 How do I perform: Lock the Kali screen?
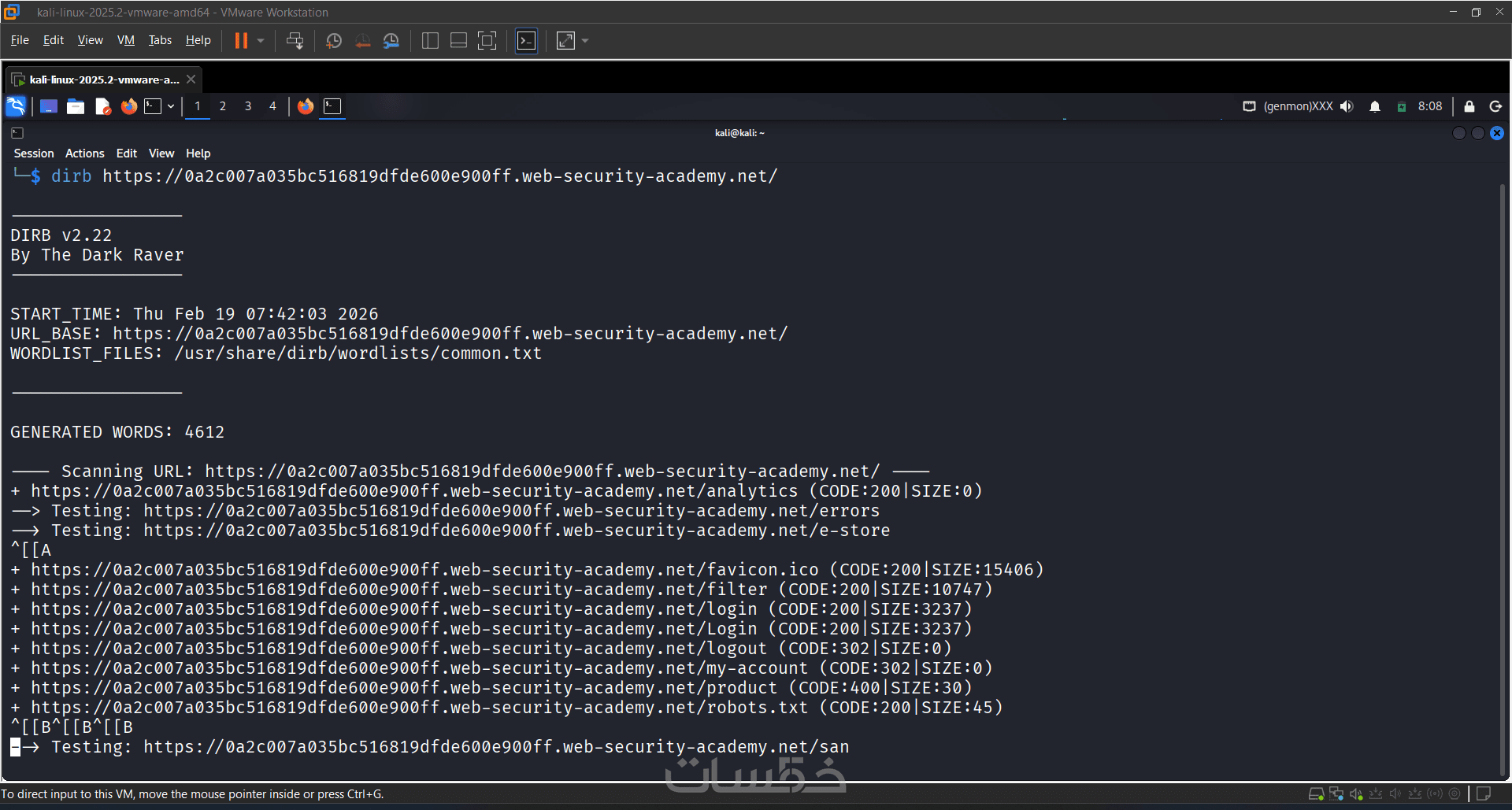click(1469, 106)
